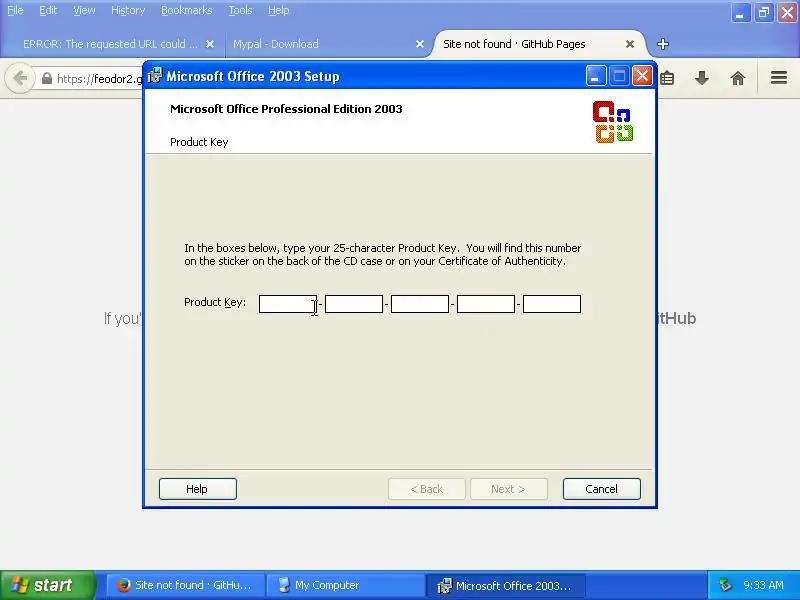800x600 pixels.
Task: Minimize the browser window
Action: [x=740, y=13]
